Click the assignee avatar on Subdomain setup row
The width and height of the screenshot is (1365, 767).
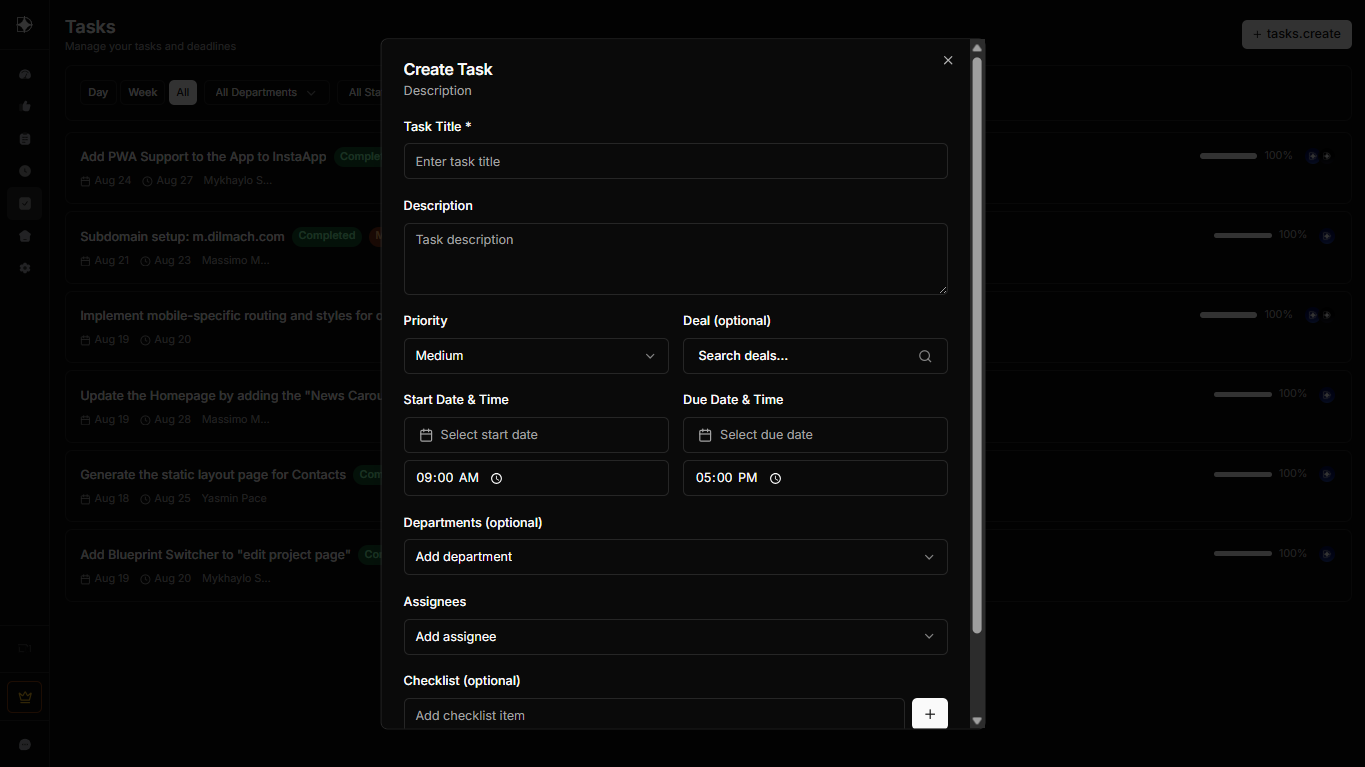click(1327, 237)
